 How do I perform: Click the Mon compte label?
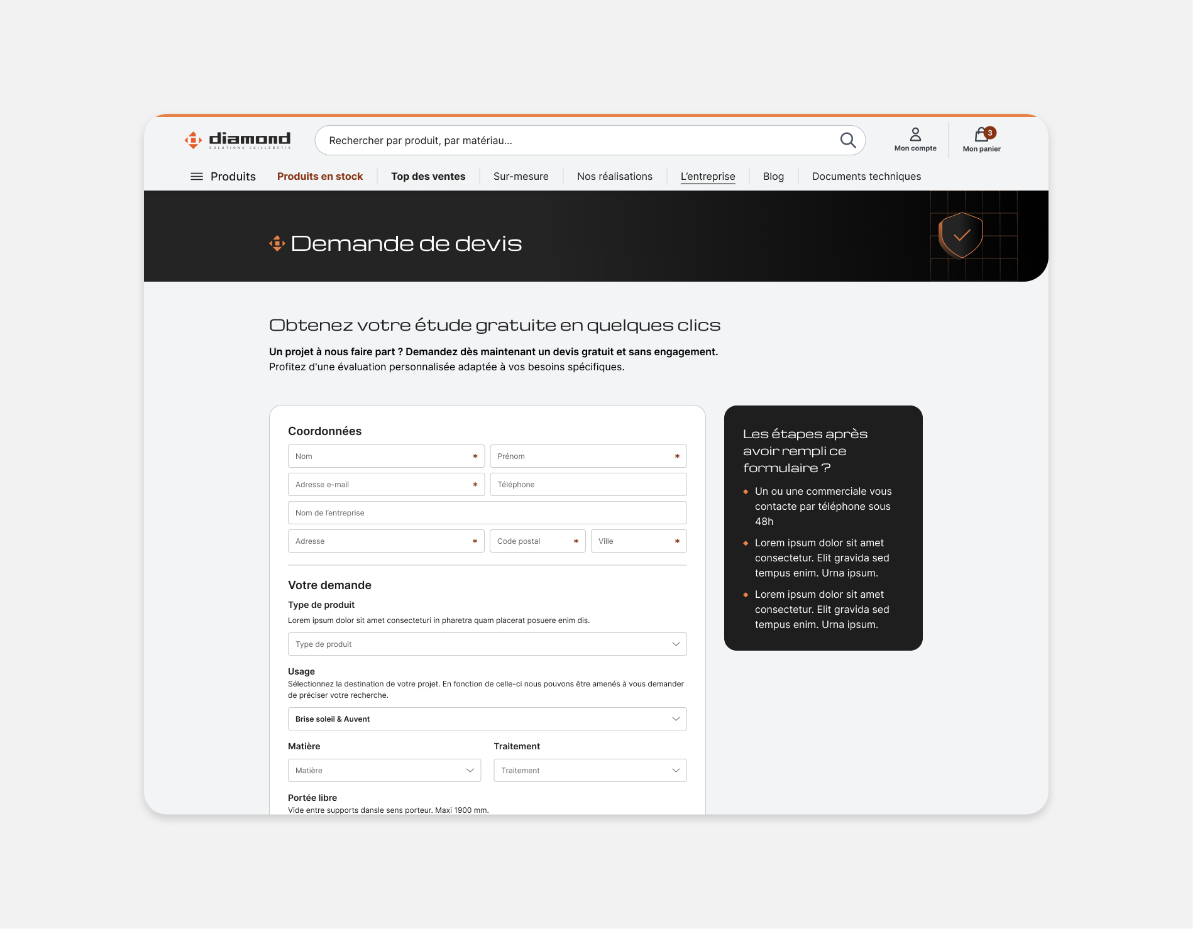[915, 148]
